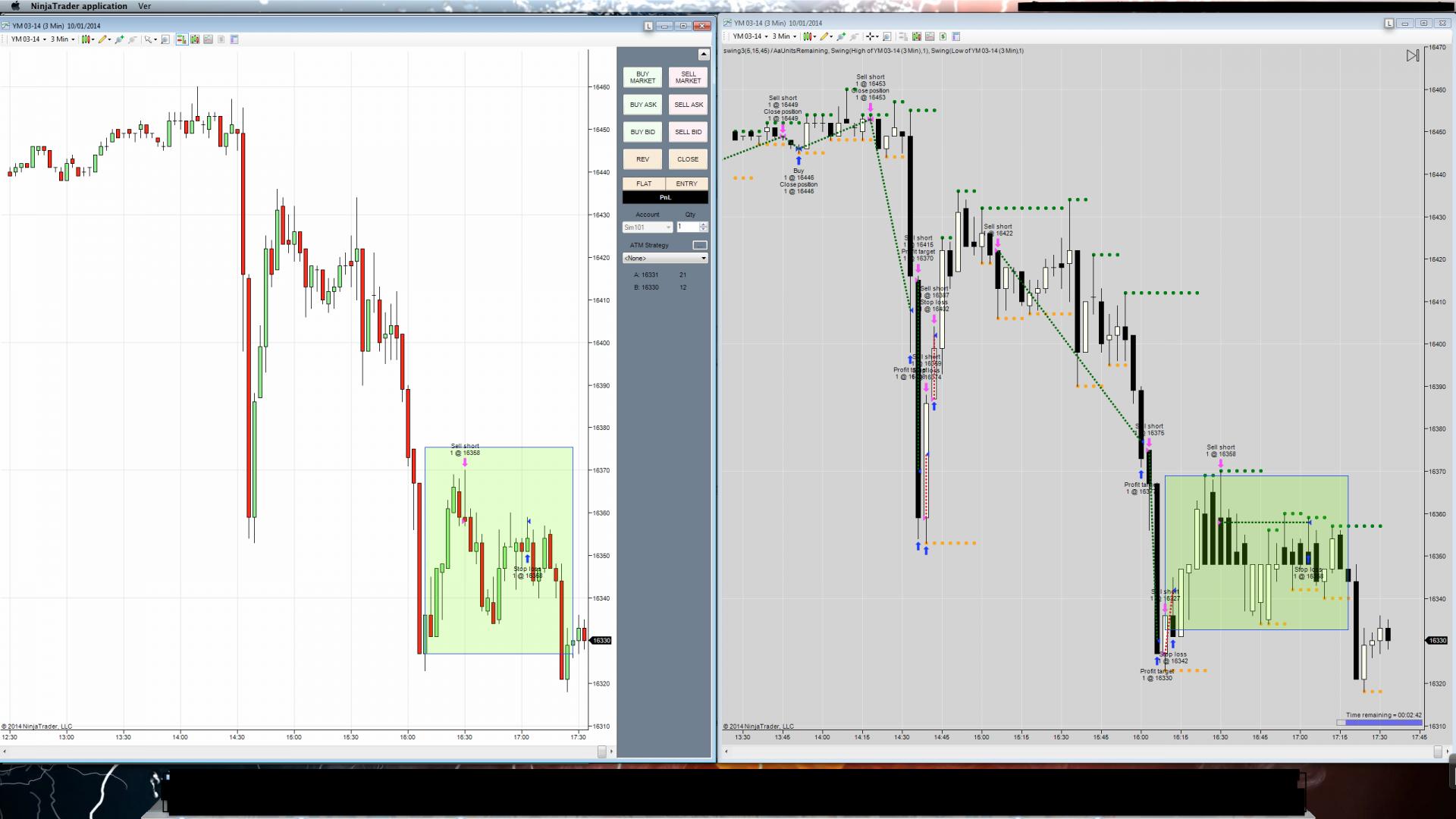Click the chart style candlestick icon in left chart

[86, 39]
